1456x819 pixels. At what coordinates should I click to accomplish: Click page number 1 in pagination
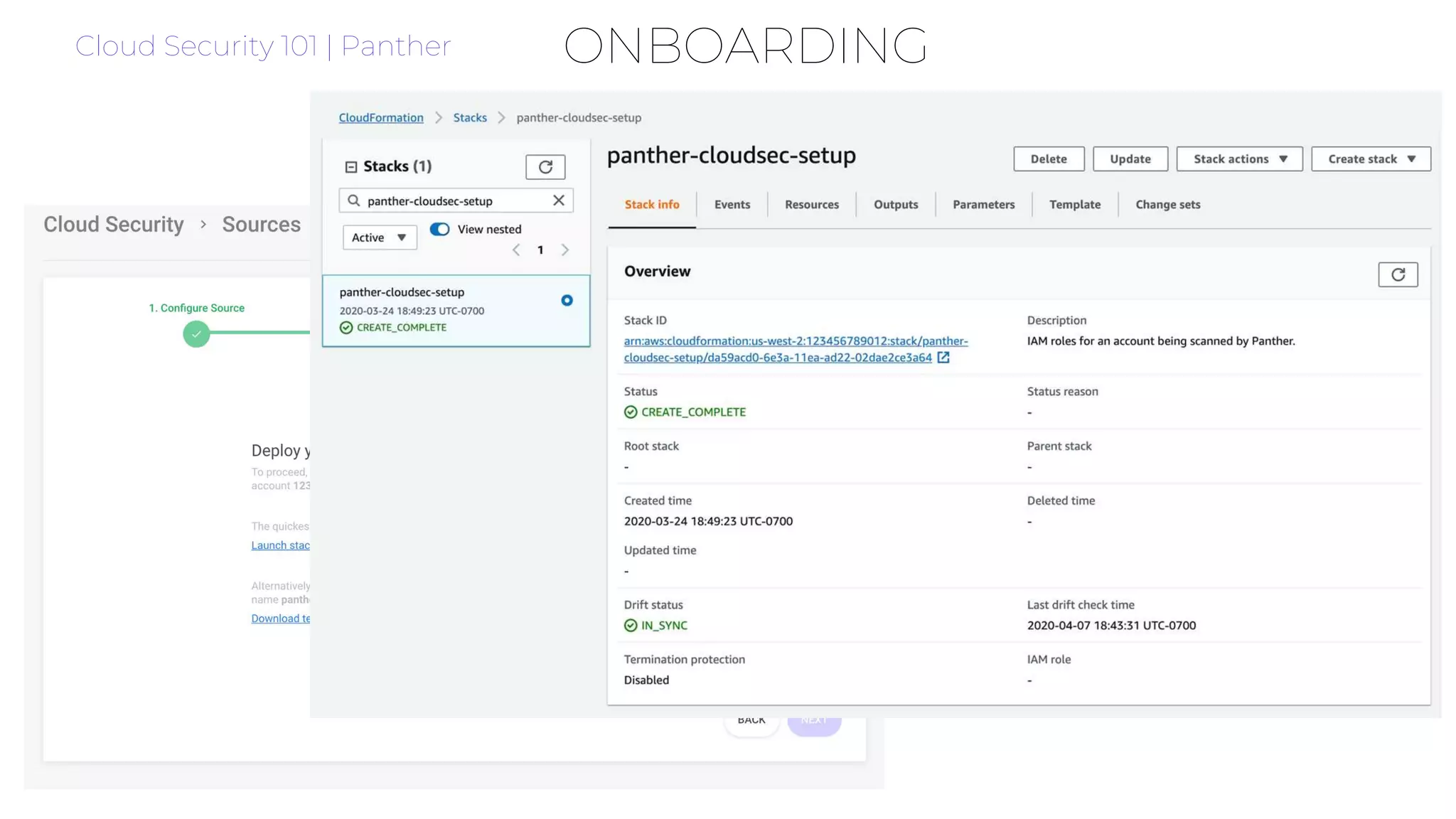pos(540,250)
